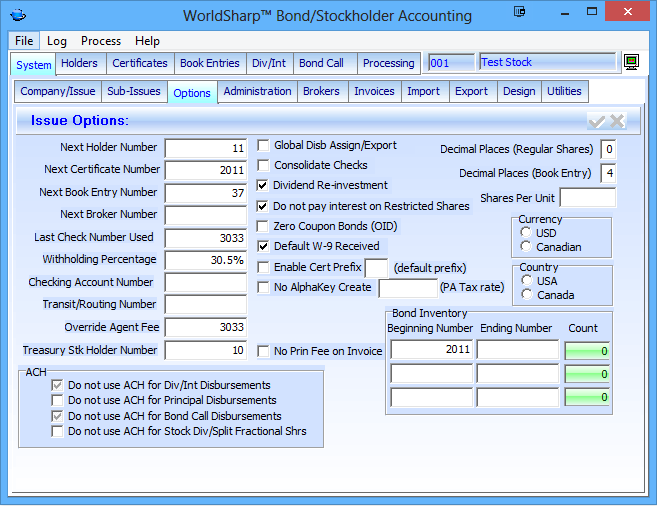Click the grayed X cancel icon
The image size is (657, 506).
point(617,121)
